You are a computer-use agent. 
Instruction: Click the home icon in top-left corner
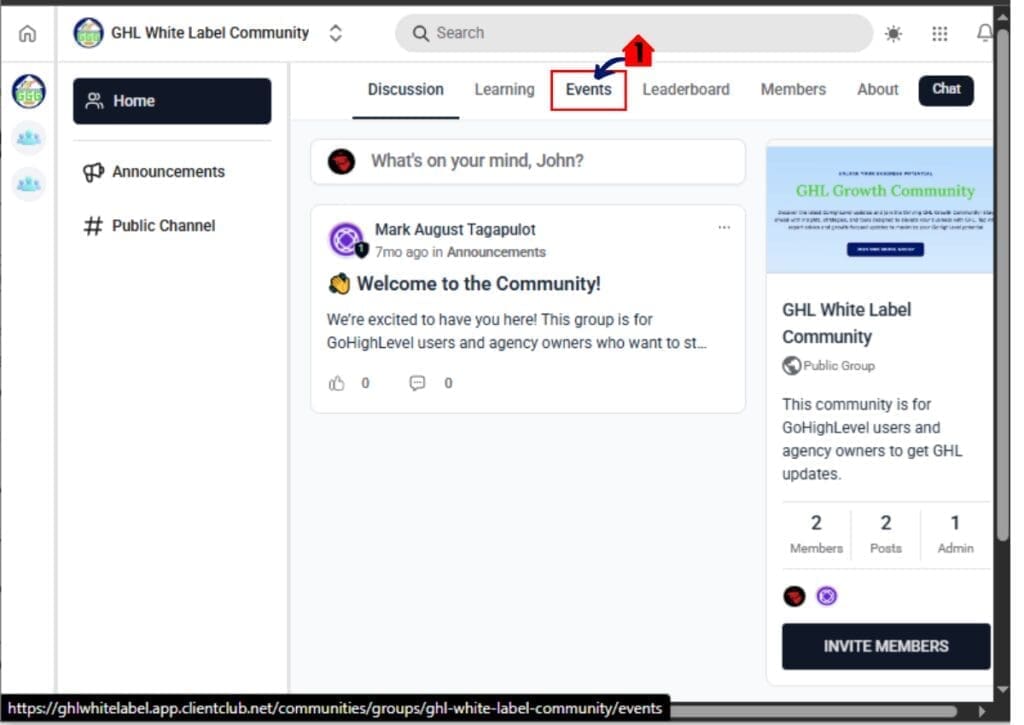(27, 33)
